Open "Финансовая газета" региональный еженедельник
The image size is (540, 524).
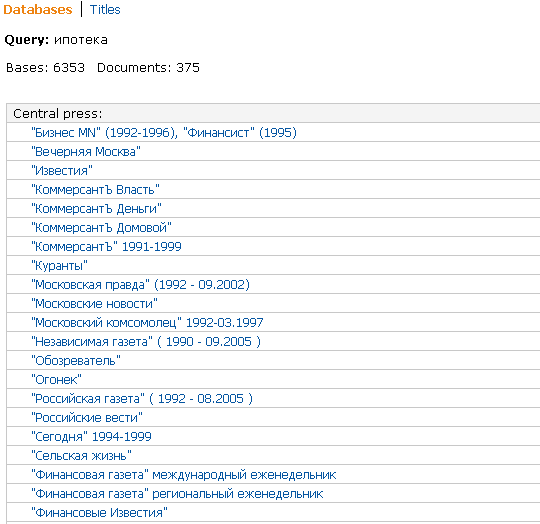[x=177, y=494]
